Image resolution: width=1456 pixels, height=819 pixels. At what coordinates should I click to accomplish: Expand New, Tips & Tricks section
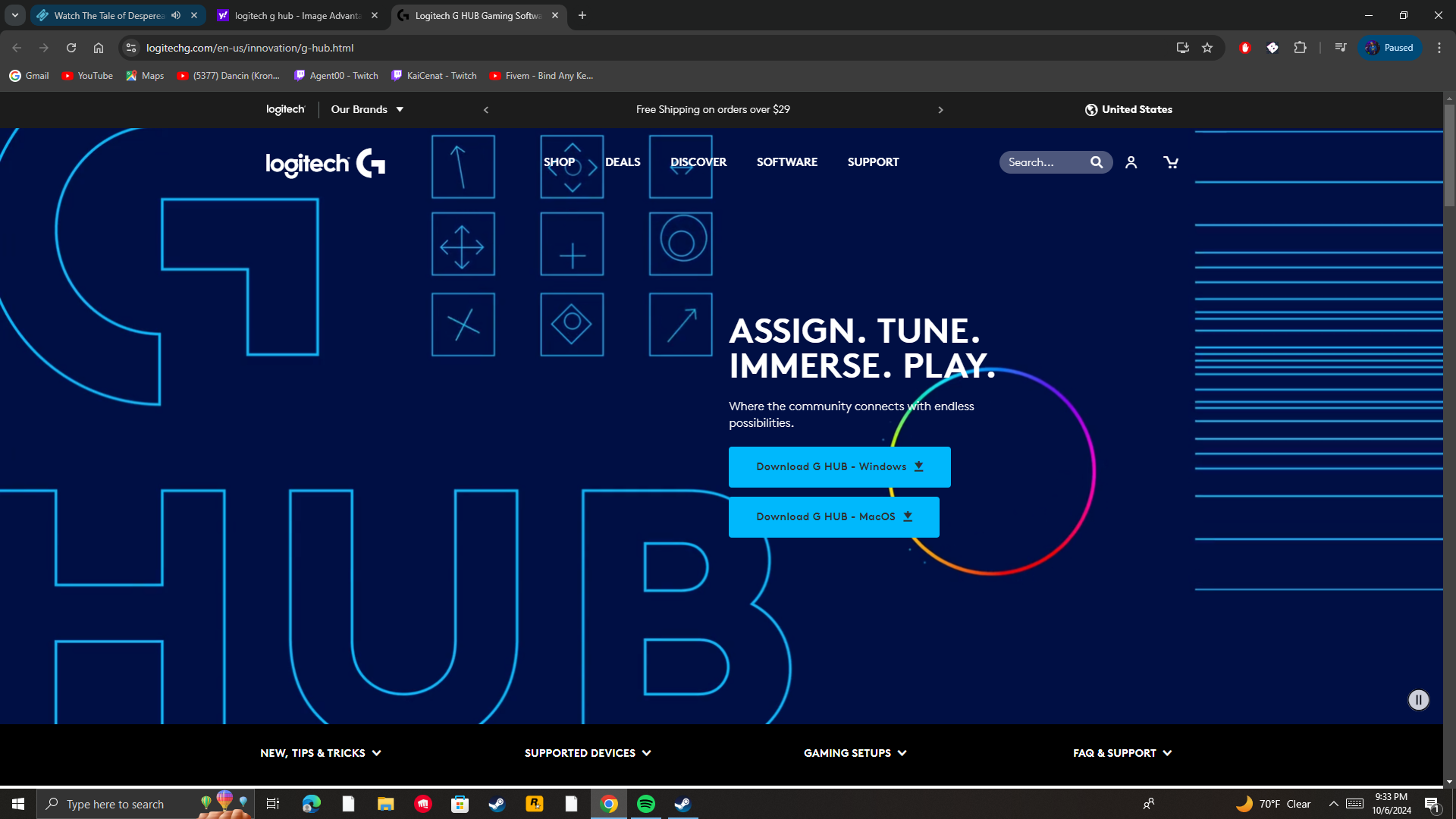320,753
